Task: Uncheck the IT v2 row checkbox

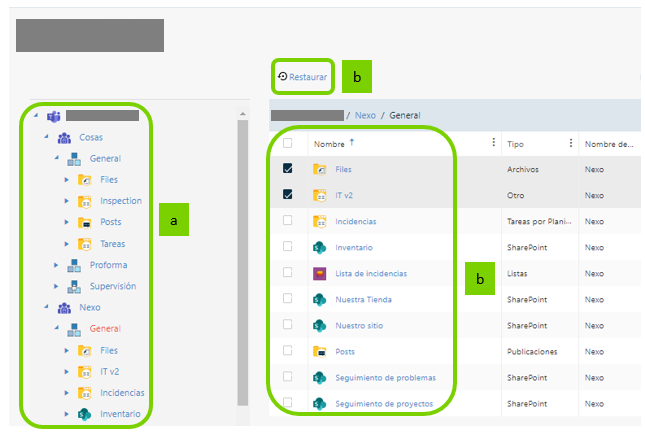Action: [x=288, y=194]
